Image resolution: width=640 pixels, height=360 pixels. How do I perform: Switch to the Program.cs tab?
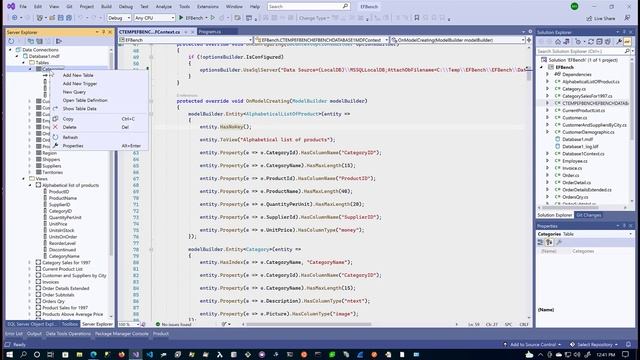pyautogui.click(x=210, y=32)
